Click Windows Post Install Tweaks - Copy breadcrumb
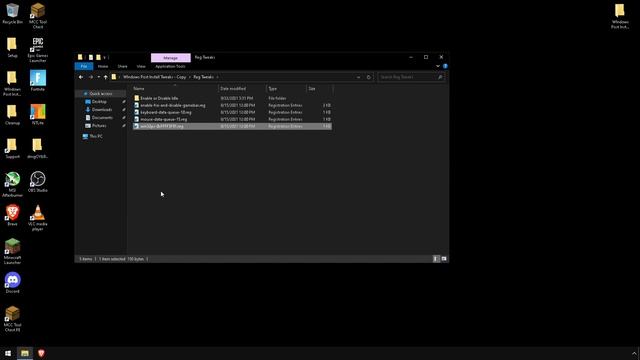The image size is (640, 360). click(154, 77)
